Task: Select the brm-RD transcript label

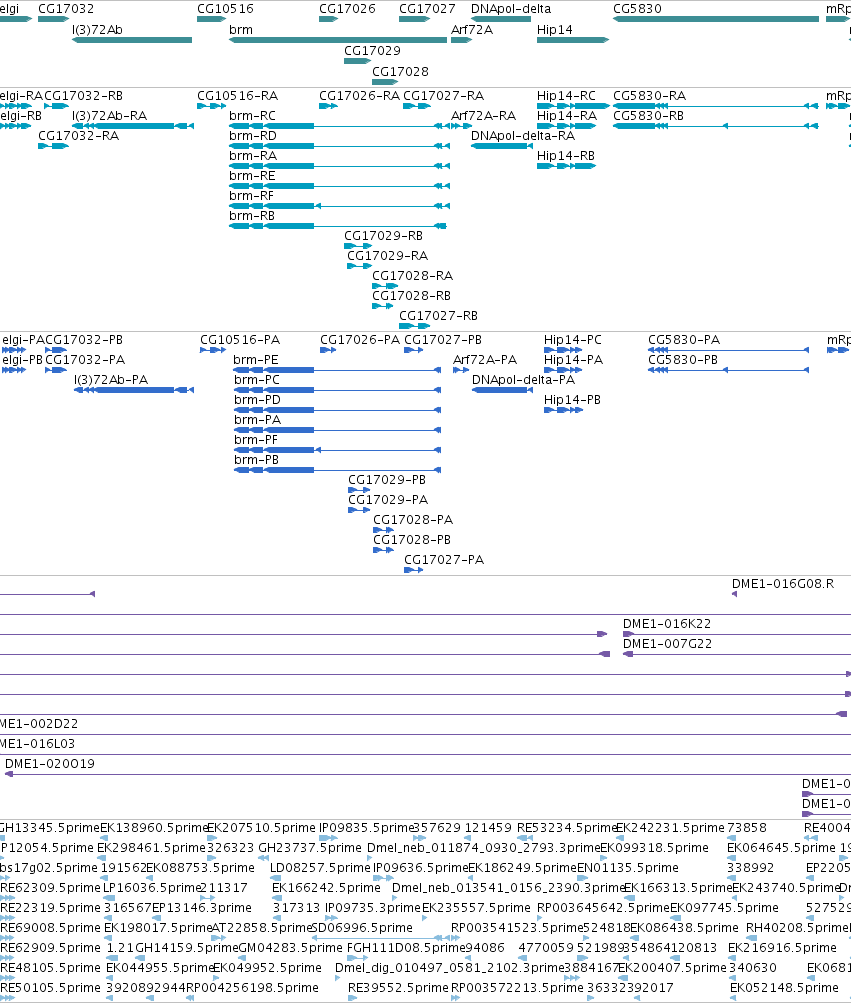Action: click(253, 136)
